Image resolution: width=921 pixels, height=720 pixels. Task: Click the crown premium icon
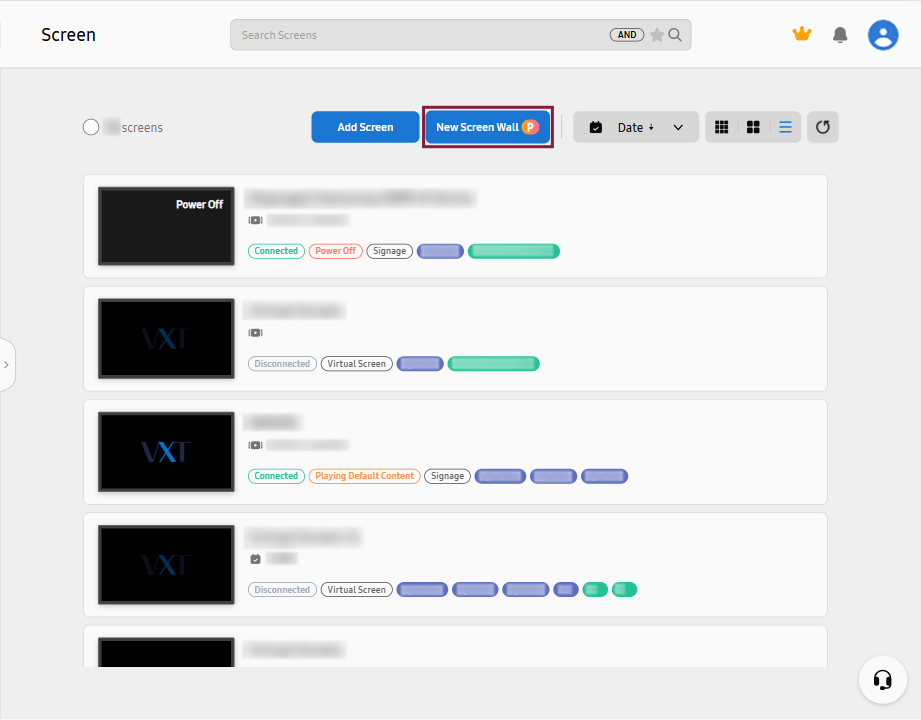pos(802,34)
